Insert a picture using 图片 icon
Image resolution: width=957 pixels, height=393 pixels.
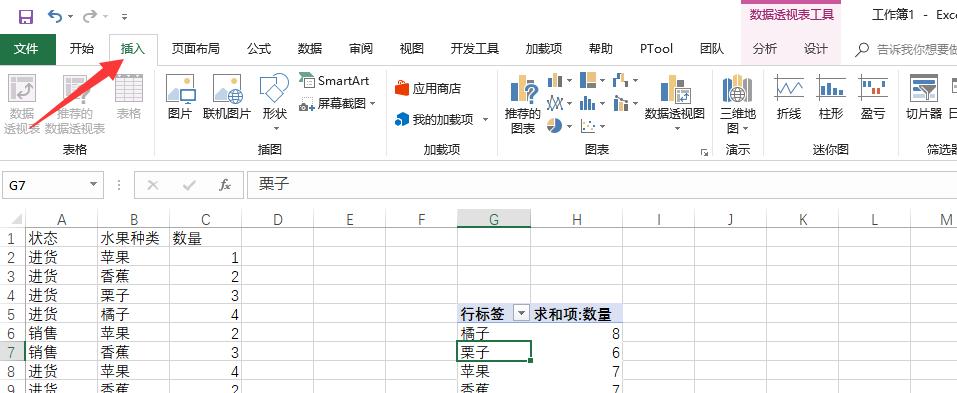[x=180, y=98]
